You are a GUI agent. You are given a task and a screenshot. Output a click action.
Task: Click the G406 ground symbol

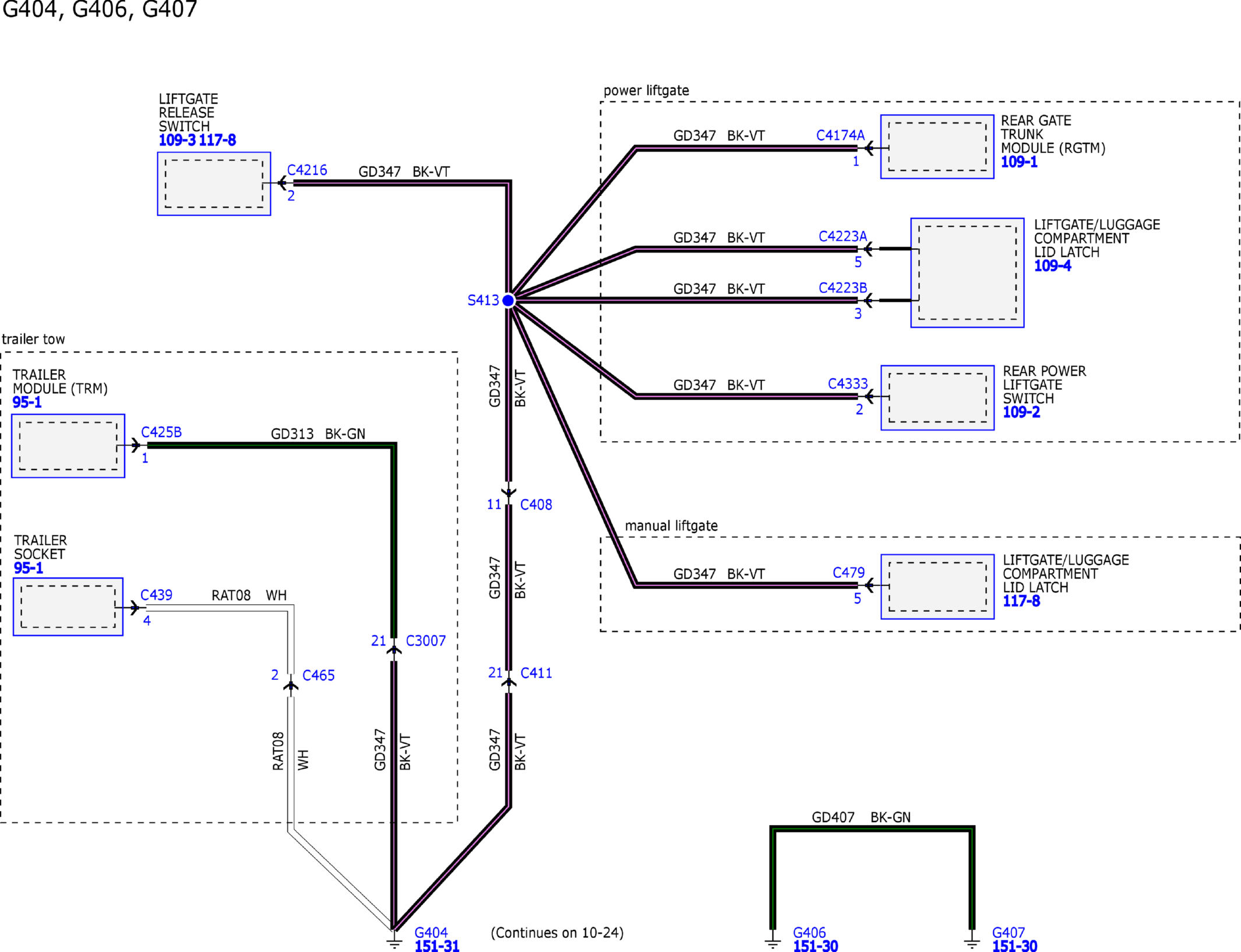coord(773,940)
